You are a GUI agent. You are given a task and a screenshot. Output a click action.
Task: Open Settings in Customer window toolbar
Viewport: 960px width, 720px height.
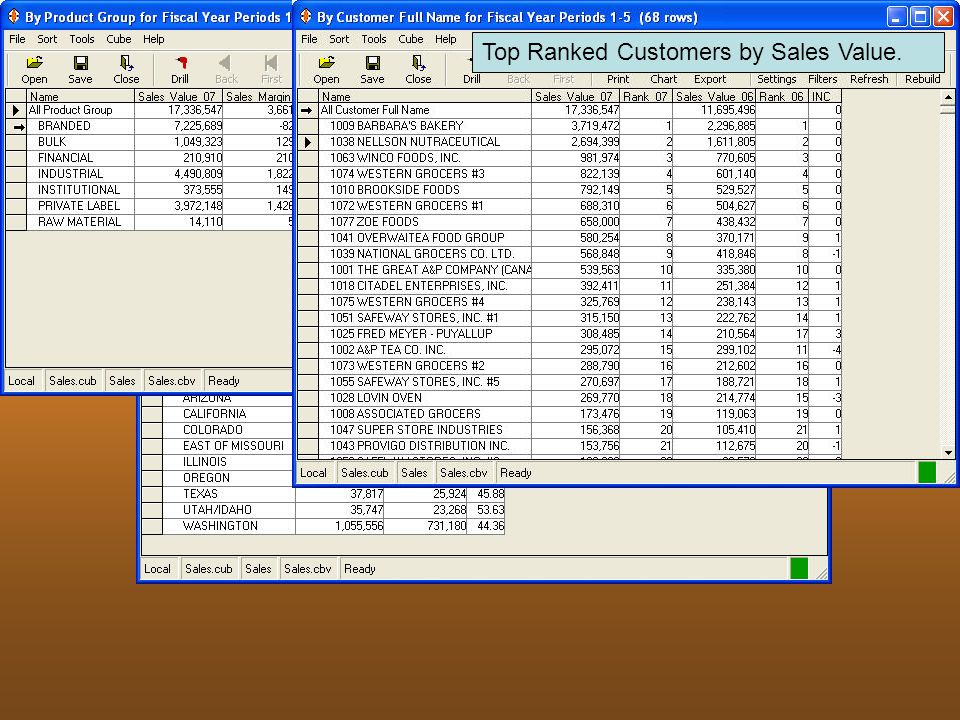776,79
